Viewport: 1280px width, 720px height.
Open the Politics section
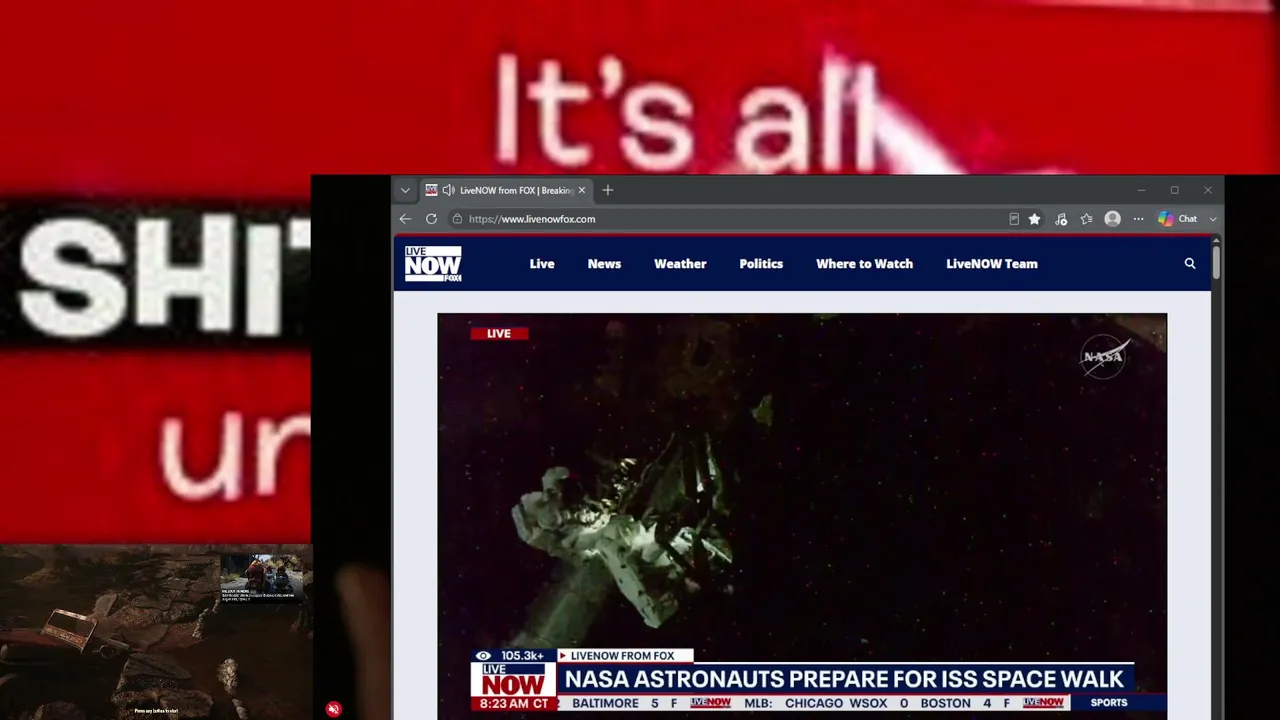[x=761, y=264]
